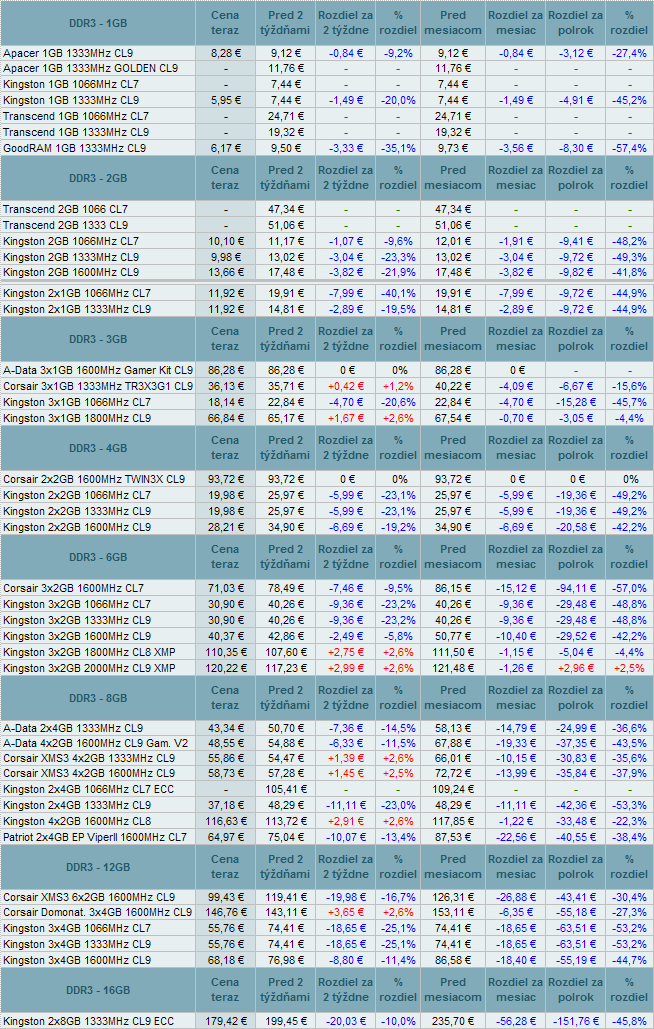The image size is (654, 1029).
Task: Click the -94,11 € half-year difference cell
Action: pyautogui.click(x=576, y=588)
